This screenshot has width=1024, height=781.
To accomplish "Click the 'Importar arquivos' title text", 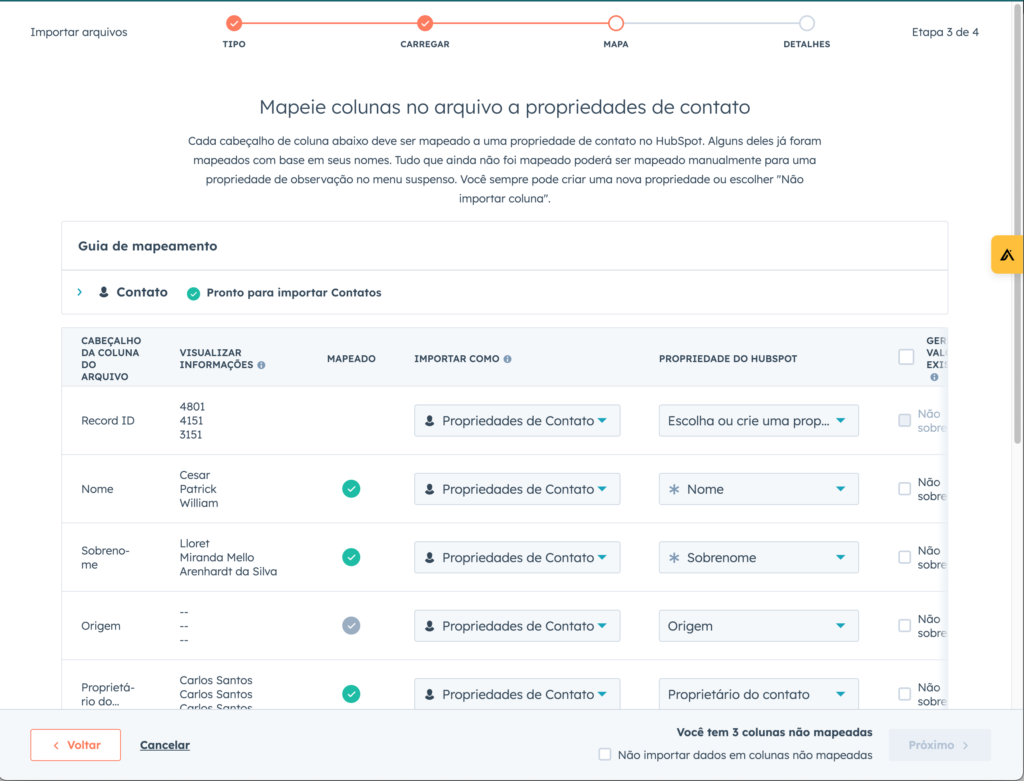I will [x=79, y=32].
